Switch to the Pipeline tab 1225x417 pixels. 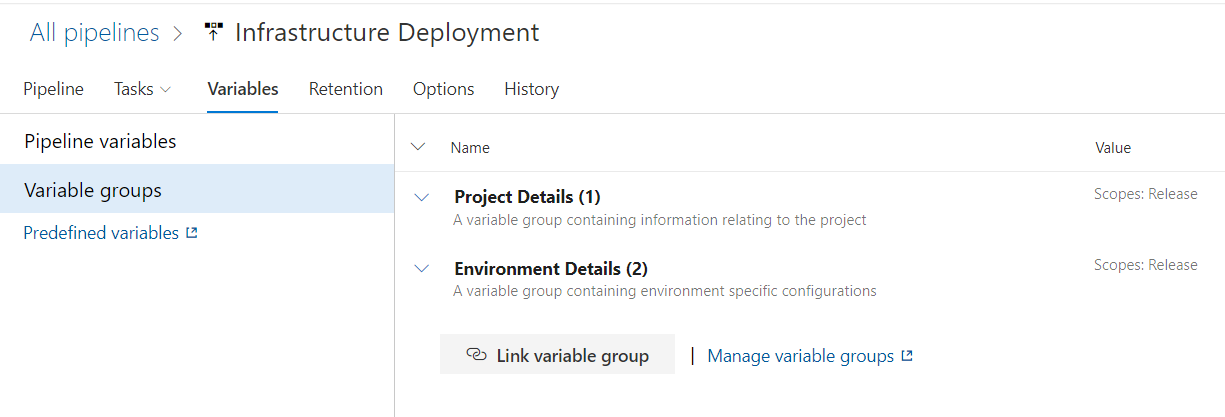point(53,89)
